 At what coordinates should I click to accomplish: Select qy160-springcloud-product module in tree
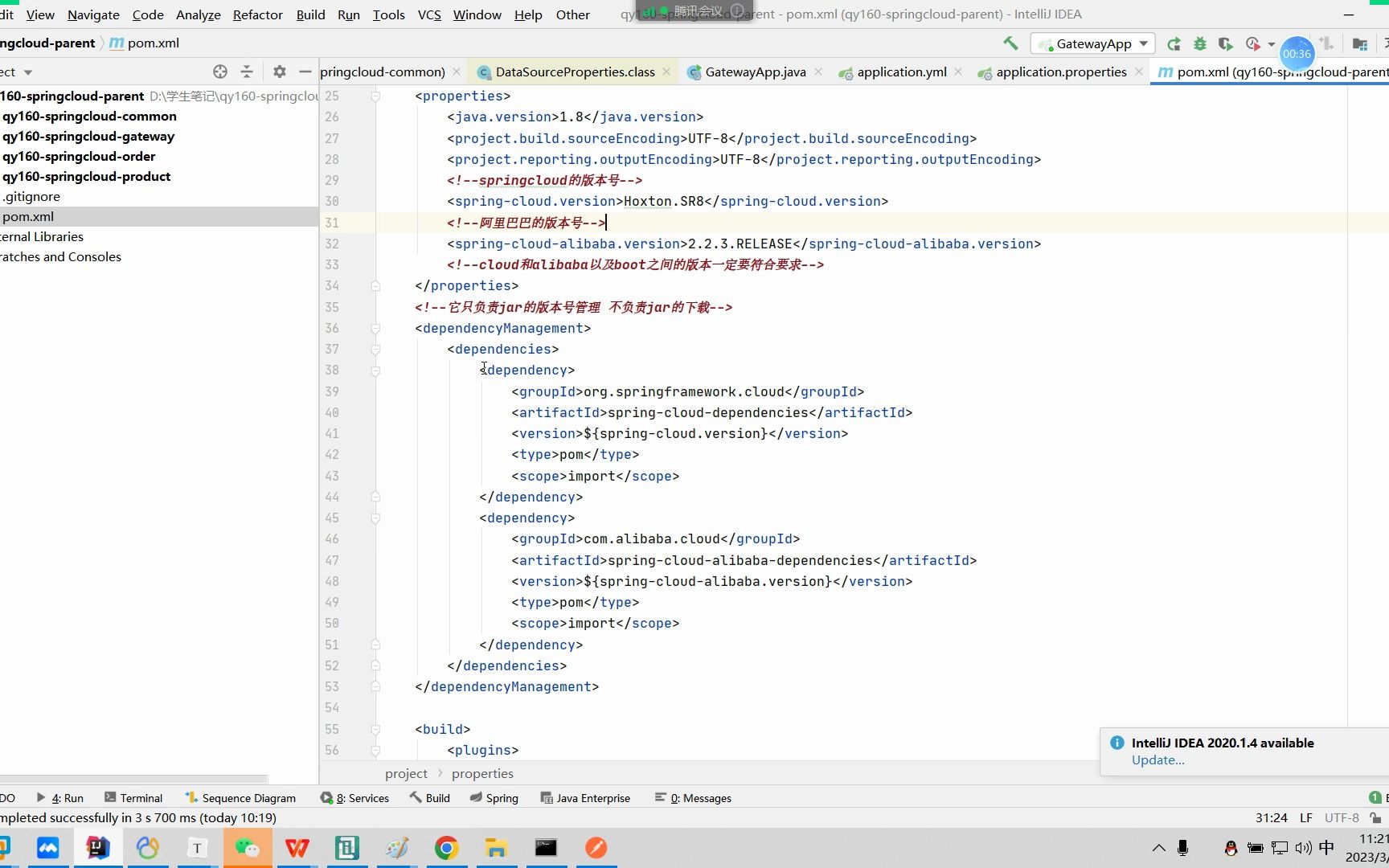click(86, 176)
